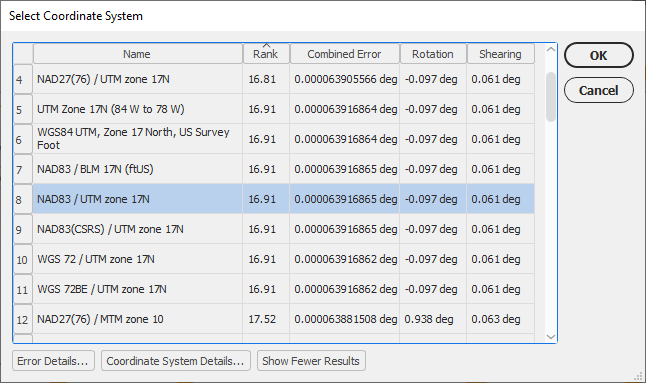
Task: Click row header number 9
Action: 23,229
